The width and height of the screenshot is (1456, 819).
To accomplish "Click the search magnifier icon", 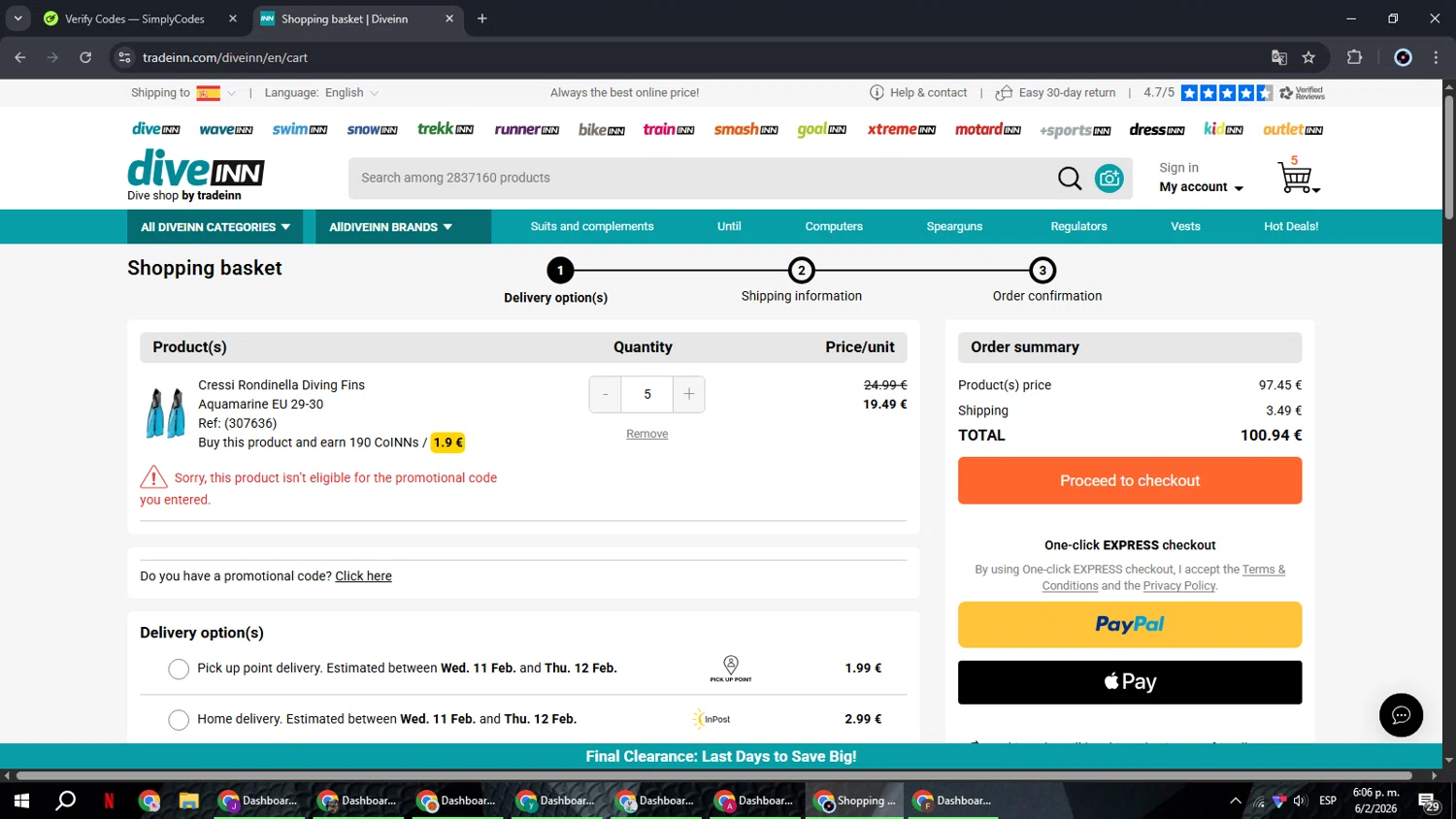I will [x=1070, y=179].
